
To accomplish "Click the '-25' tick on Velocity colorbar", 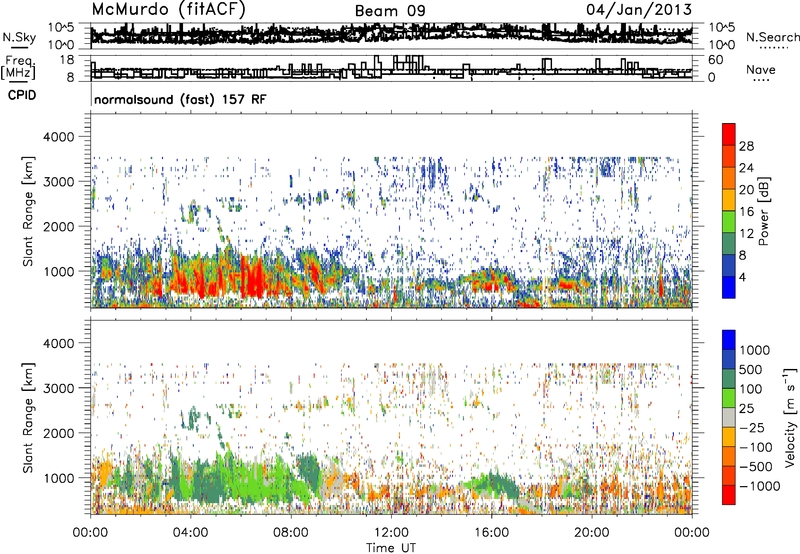I will (x=752, y=427).
